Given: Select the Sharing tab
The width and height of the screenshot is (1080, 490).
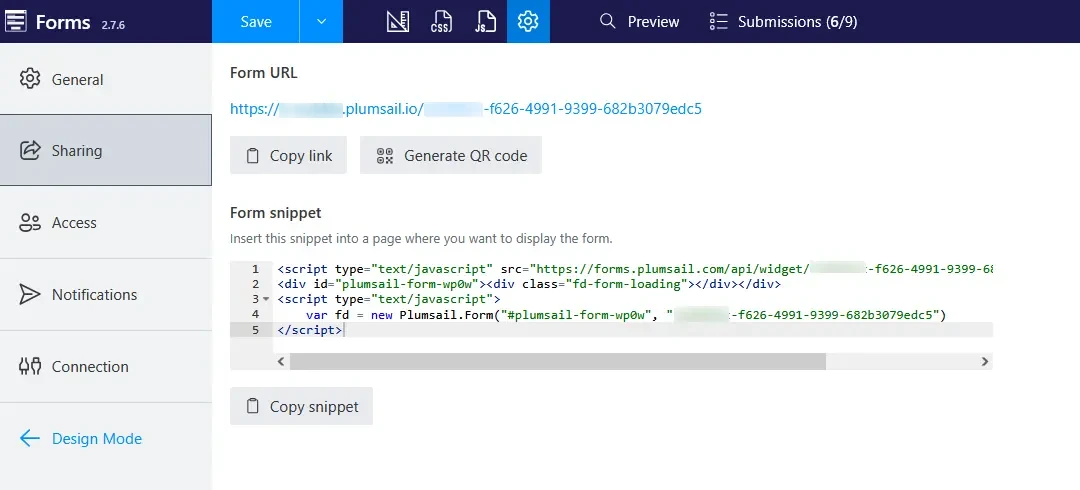Looking at the screenshot, I should 105,150.
